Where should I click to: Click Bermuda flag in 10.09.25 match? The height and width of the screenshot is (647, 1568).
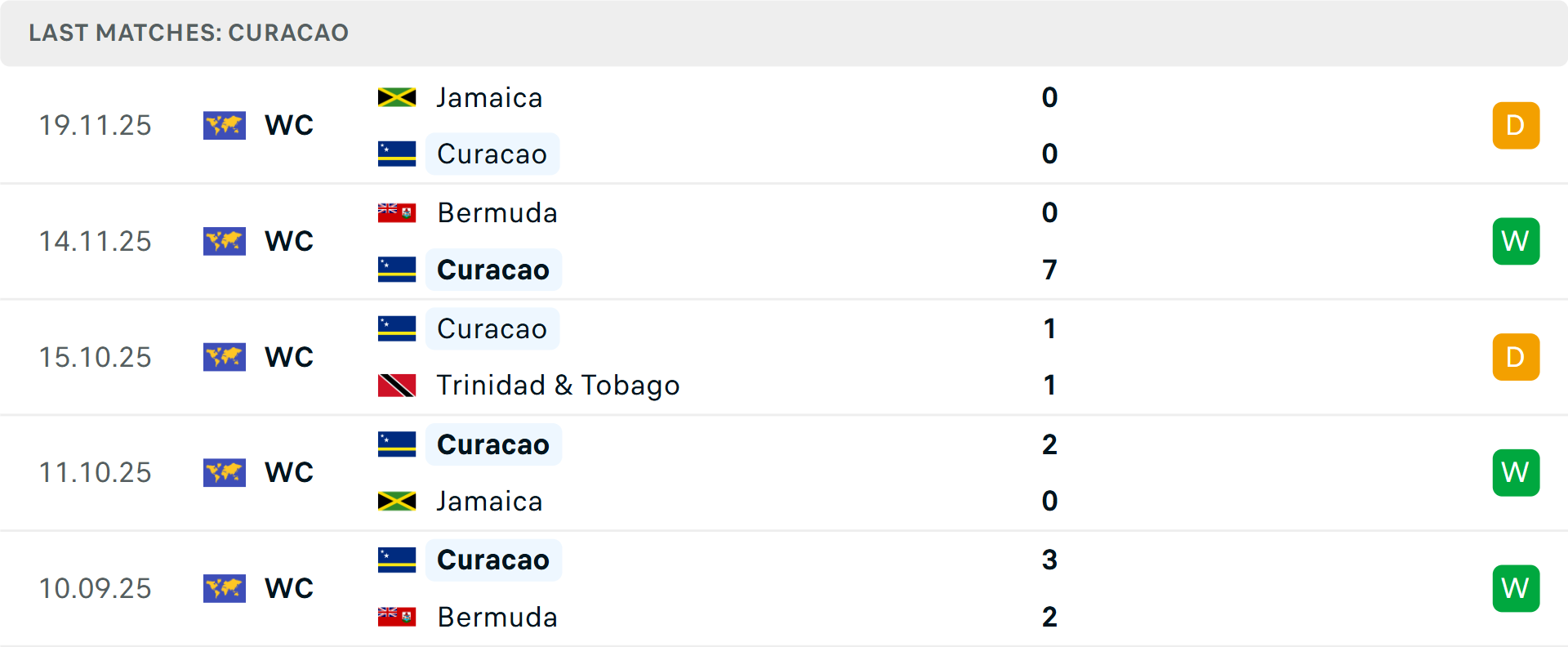397,617
